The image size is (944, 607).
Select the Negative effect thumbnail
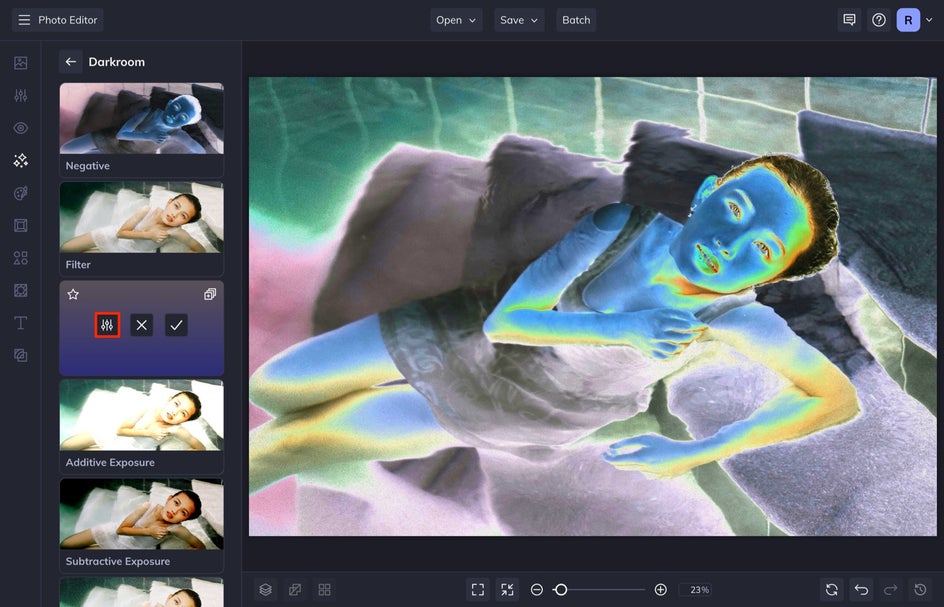pos(141,129)
